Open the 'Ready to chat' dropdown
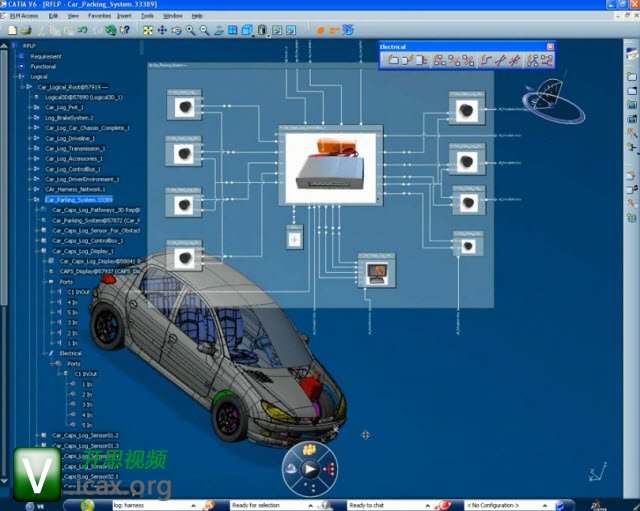The width and height of the screenshot is (640, 511). (427, 505)
